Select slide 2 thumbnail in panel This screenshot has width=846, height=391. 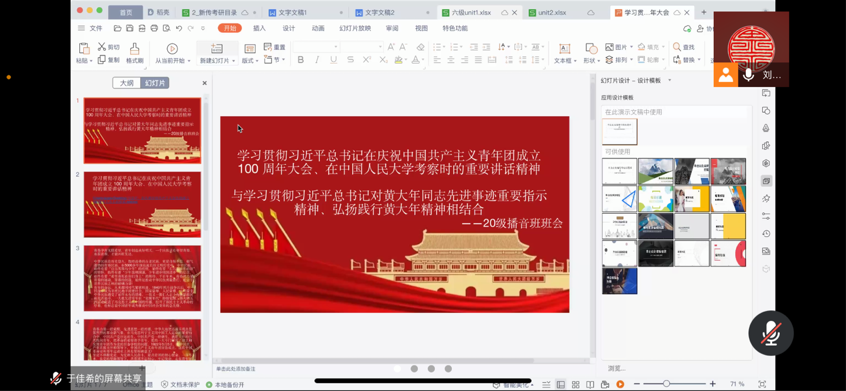coord(142,204)
